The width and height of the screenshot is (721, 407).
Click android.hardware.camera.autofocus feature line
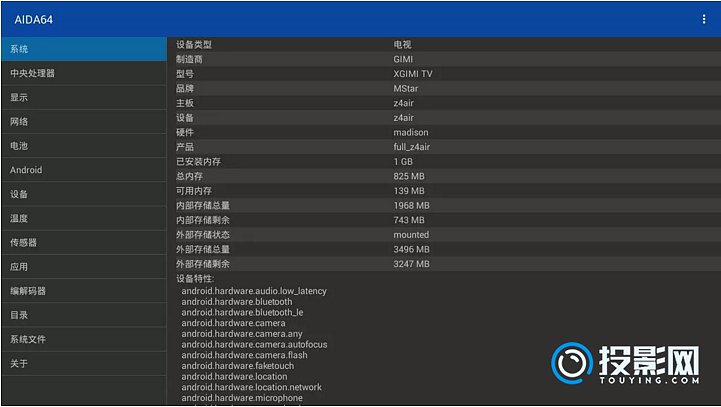click(x=254, y=344)
